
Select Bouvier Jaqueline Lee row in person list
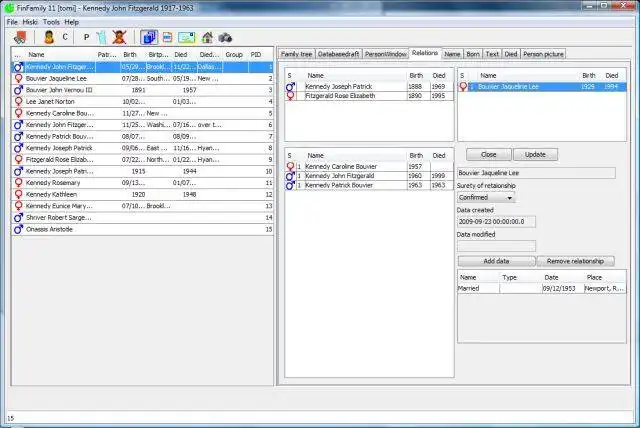142,78
